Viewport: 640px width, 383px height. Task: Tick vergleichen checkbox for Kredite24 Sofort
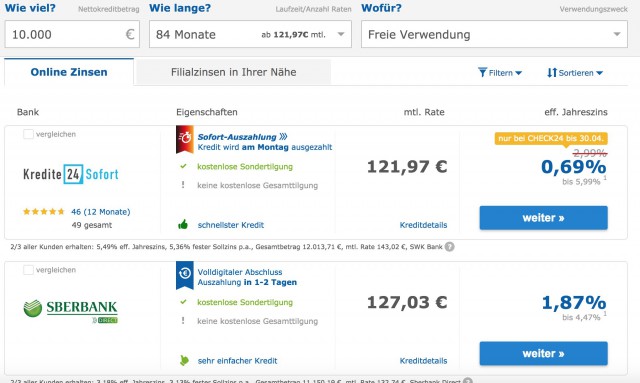[28, 134]
